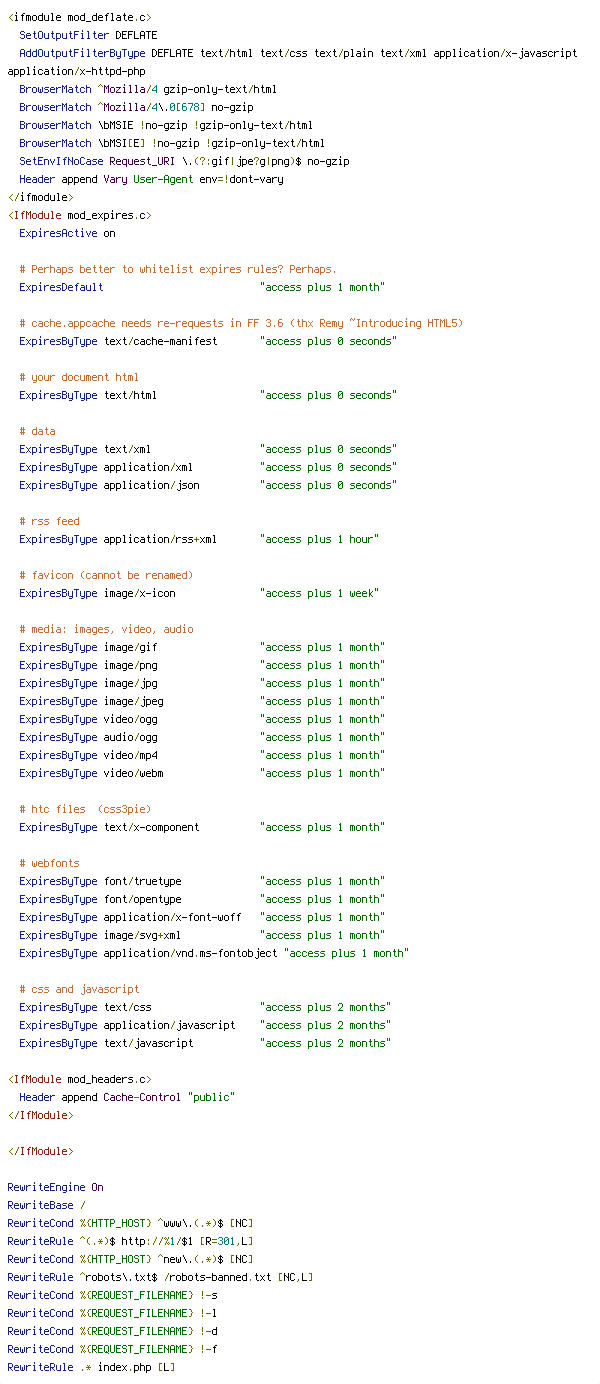
Task: Click the application/rss+xml "access plus 1 hour" value
Action: point(320,539)
